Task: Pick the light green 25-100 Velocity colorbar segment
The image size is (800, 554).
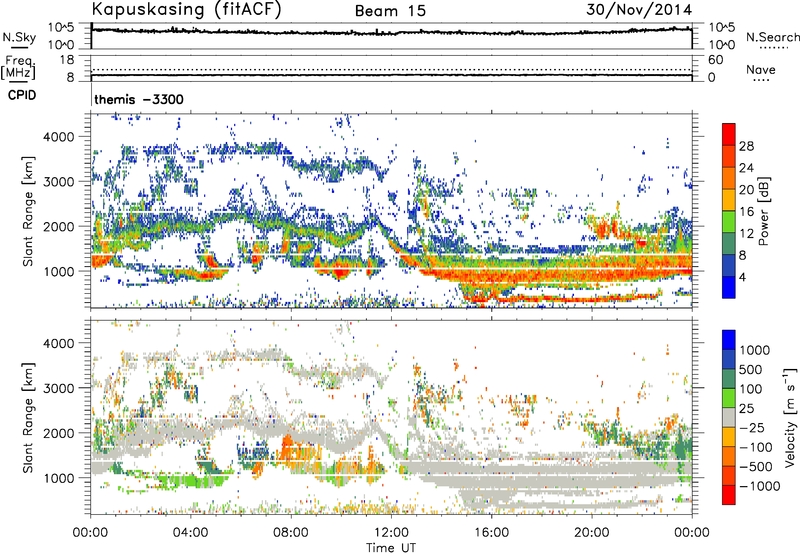Action: (x=729, y=398)
